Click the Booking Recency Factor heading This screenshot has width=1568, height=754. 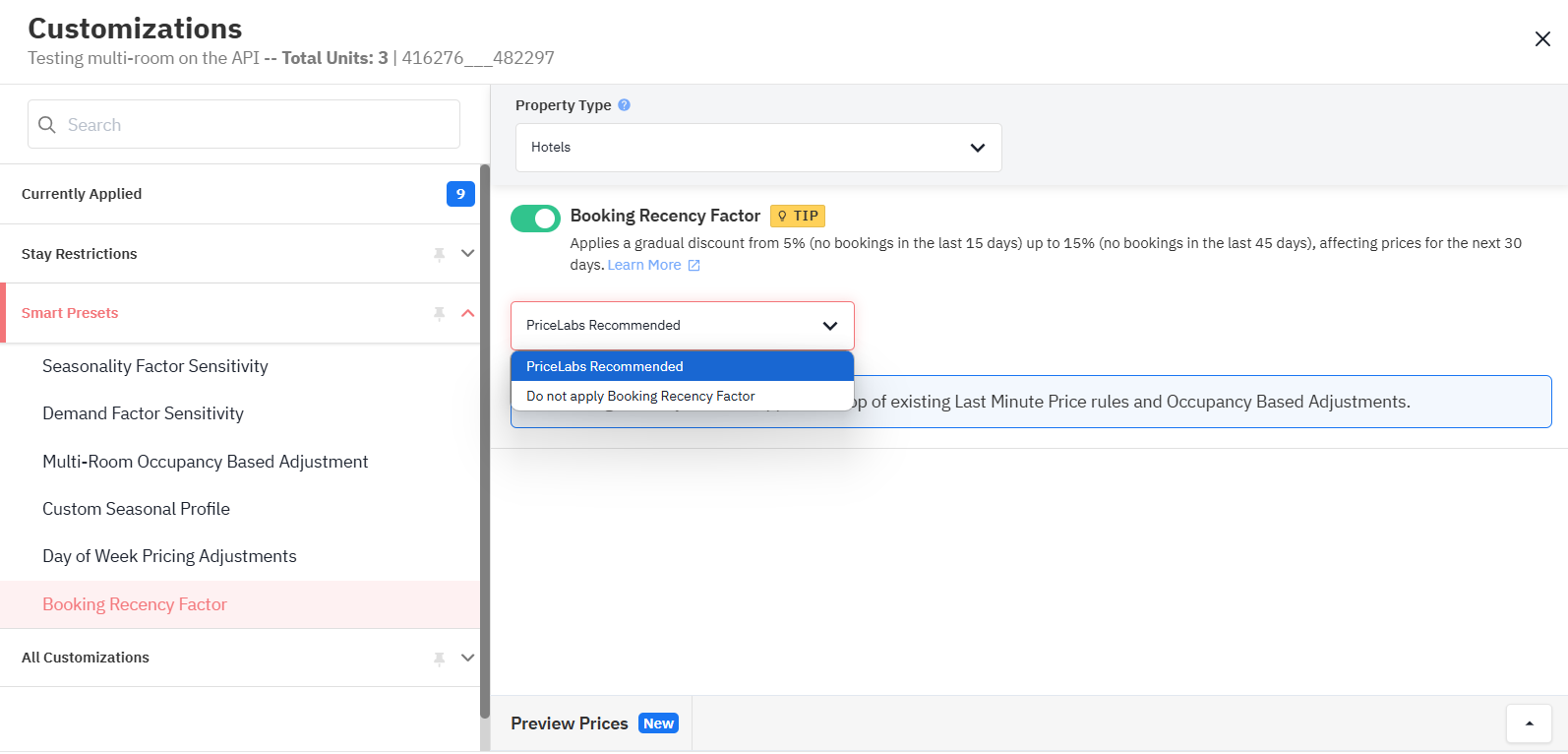[x=665, y=216]
